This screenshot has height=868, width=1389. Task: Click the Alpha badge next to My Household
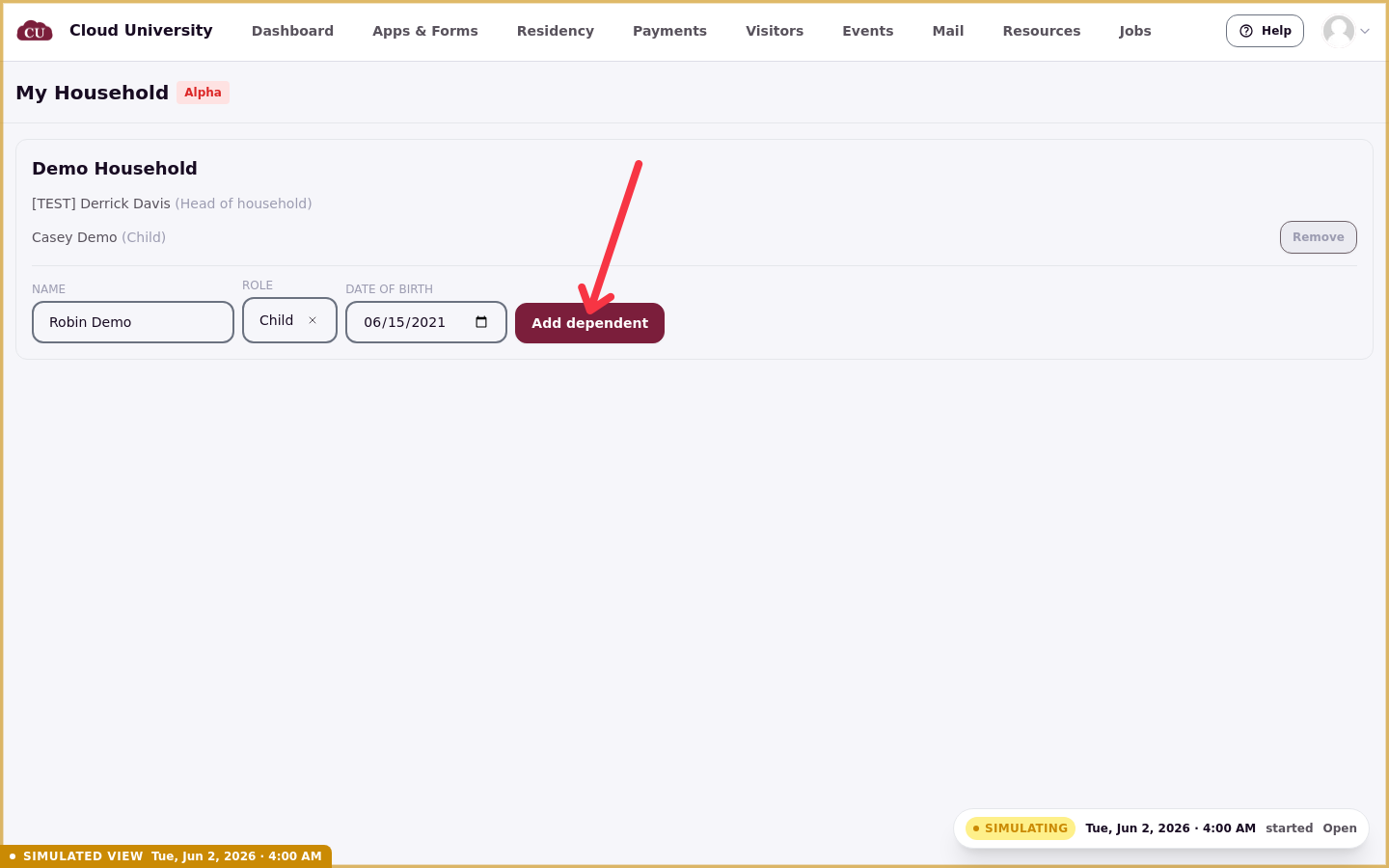coord(203,93)
